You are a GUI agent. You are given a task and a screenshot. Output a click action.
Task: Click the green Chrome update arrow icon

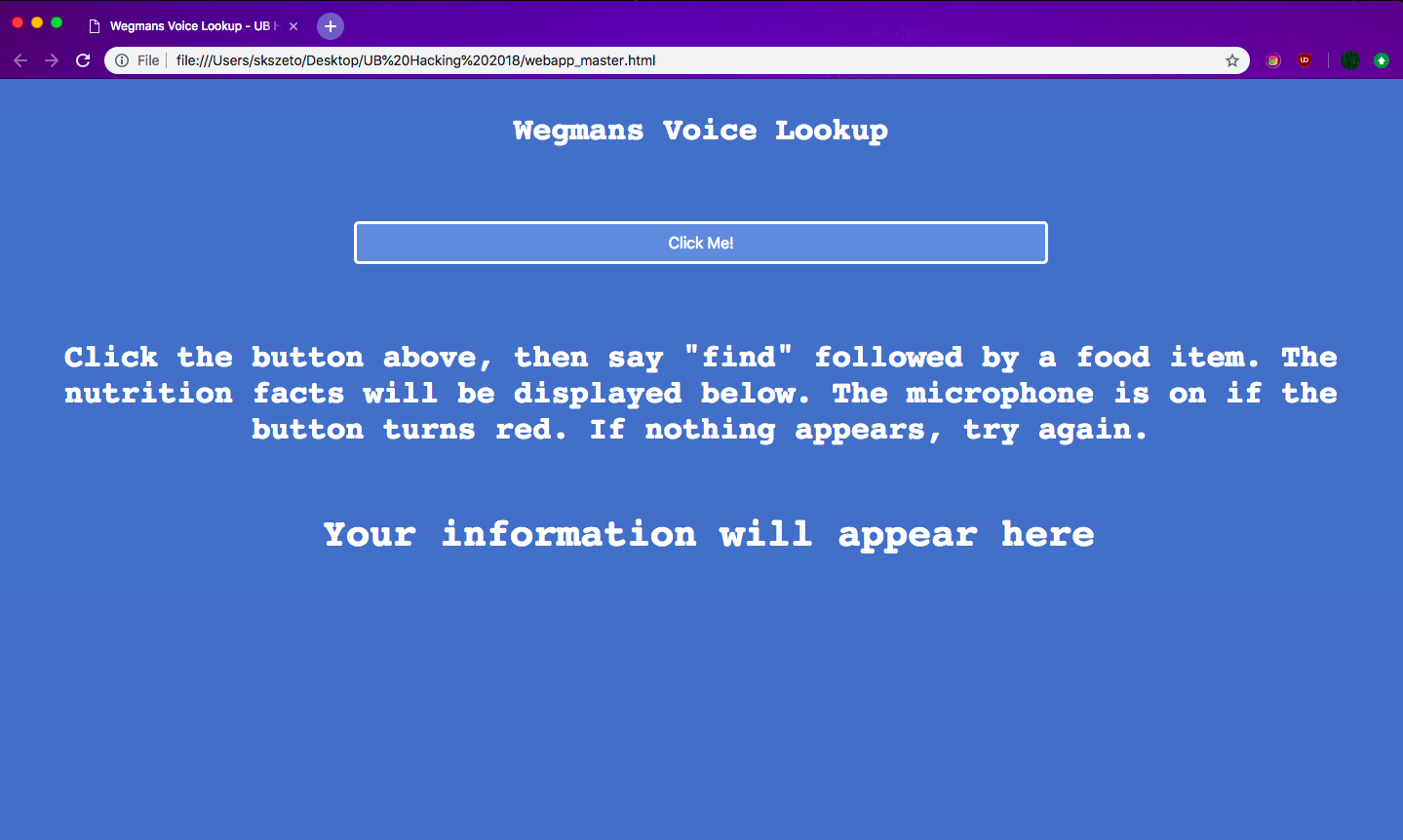tap(1382, 60)
